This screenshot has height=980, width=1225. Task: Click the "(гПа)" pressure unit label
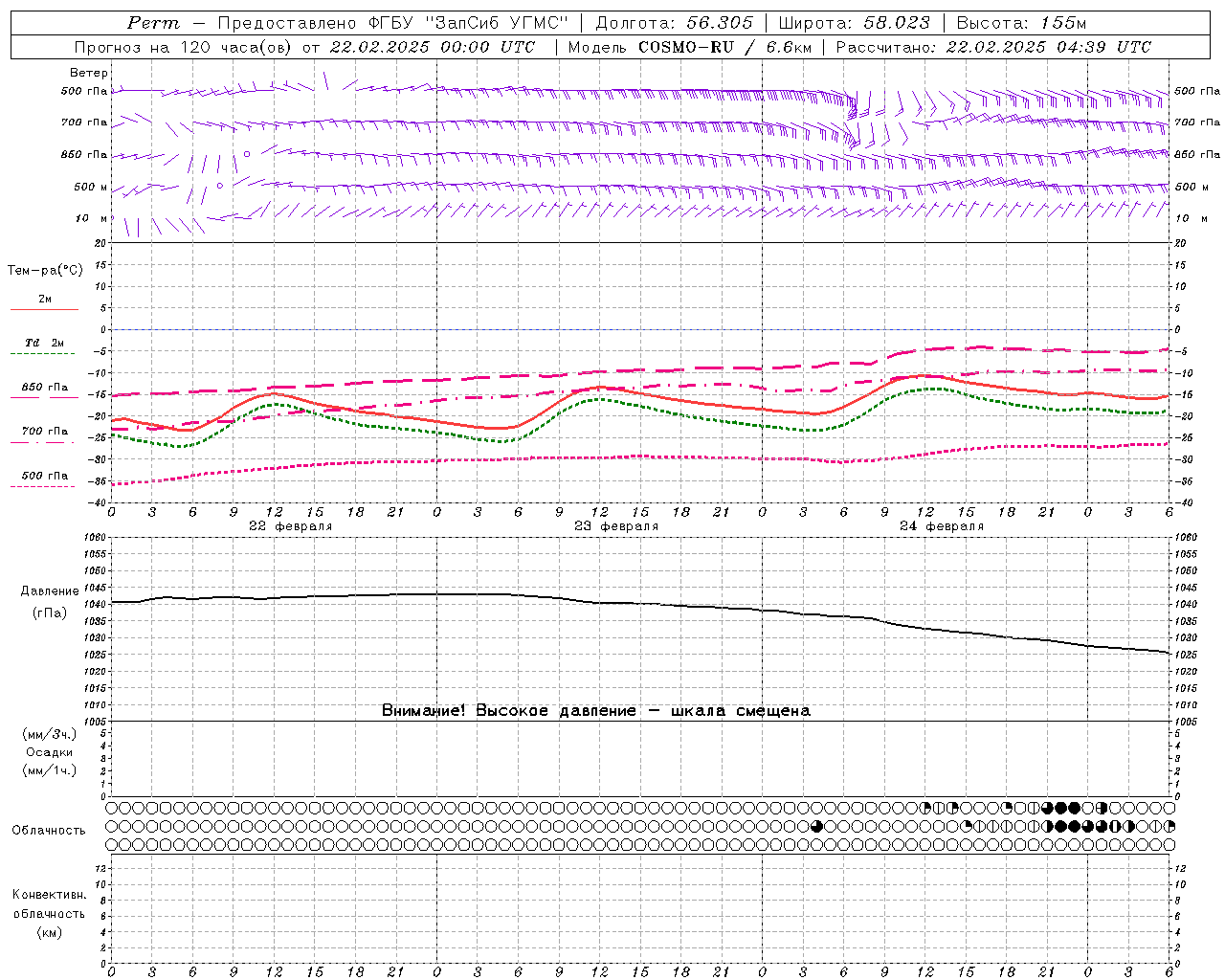click(49, 612)
